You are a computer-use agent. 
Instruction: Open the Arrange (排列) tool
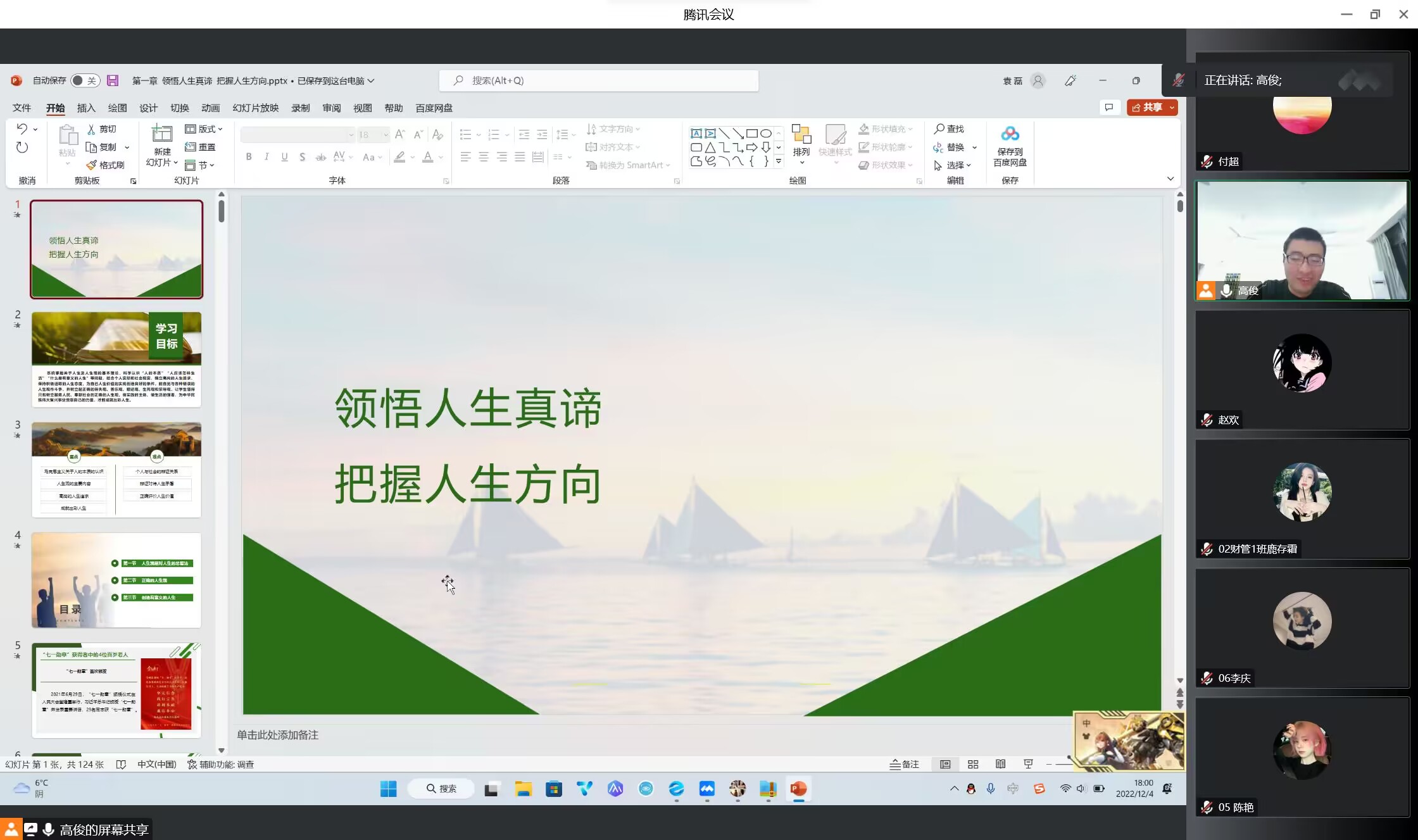click(x=801, y=141)
